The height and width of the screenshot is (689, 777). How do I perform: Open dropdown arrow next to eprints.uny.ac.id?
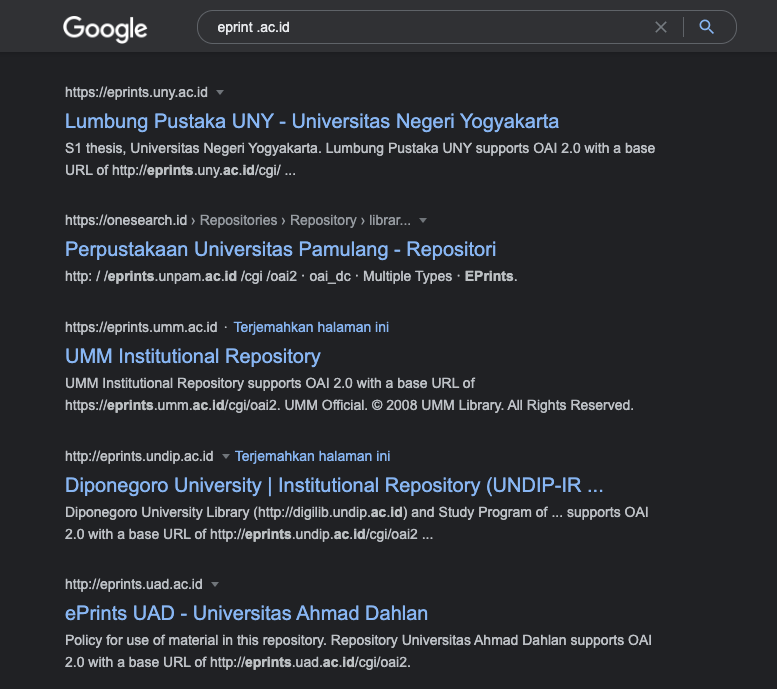[220, 92]
